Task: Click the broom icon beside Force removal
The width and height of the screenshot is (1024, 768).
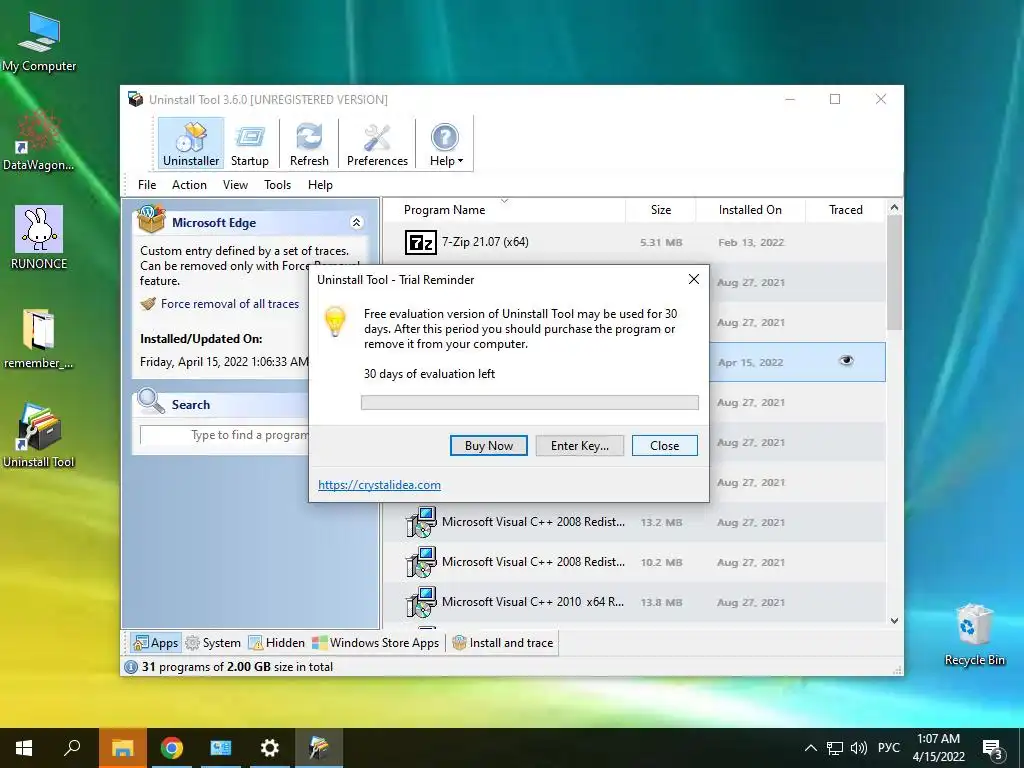Action: (x=148, y=304)
